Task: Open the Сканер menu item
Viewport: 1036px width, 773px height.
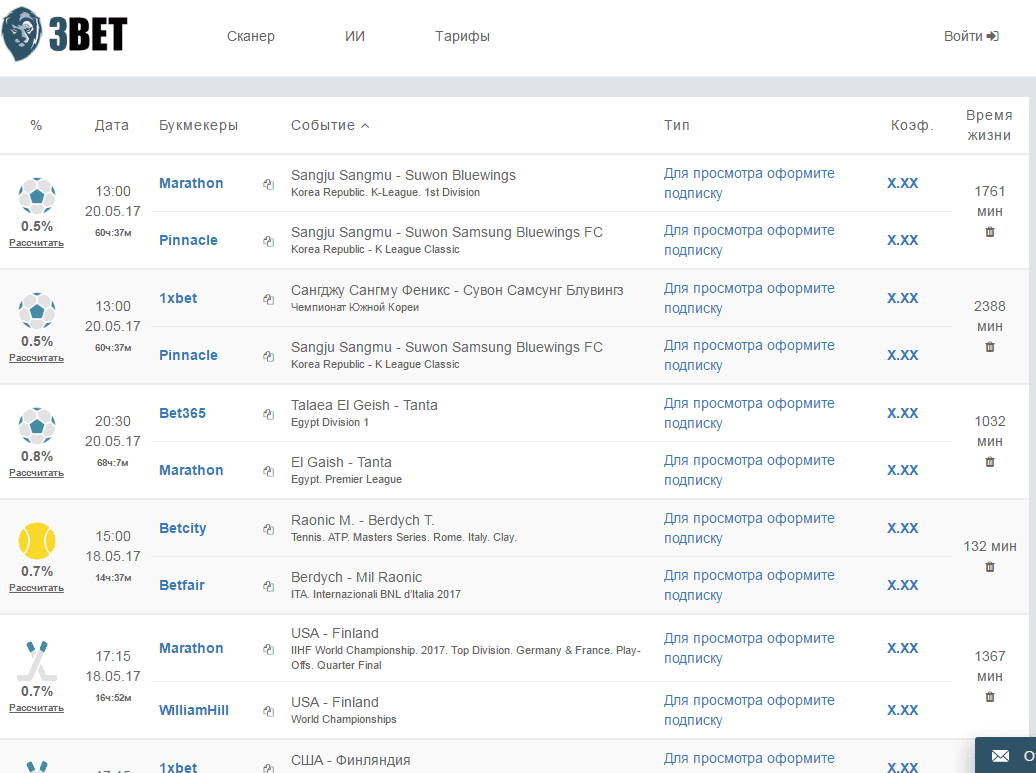Action: [x=250, y=36]
